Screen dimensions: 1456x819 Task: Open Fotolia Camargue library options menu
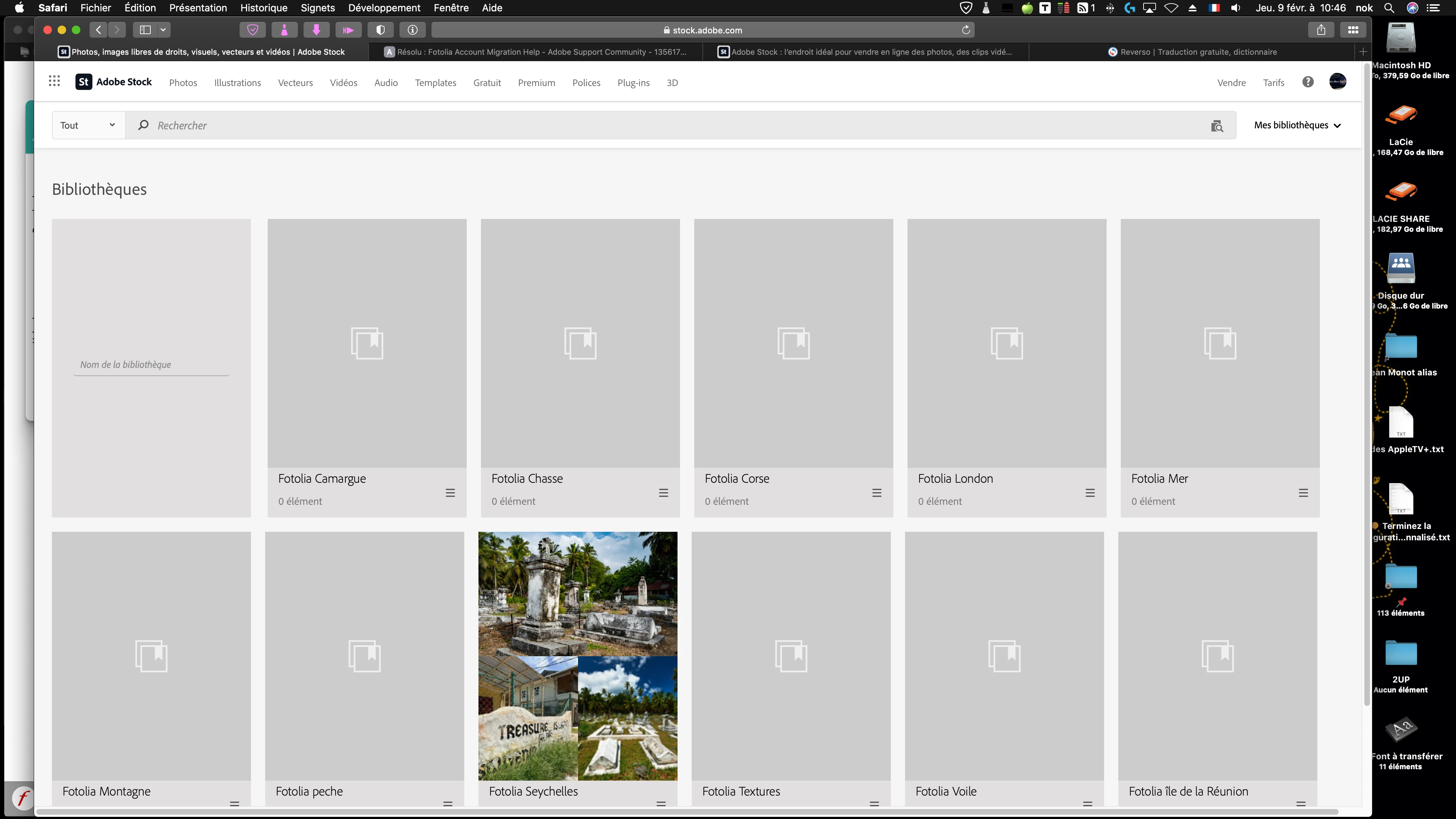pos(450,493)
